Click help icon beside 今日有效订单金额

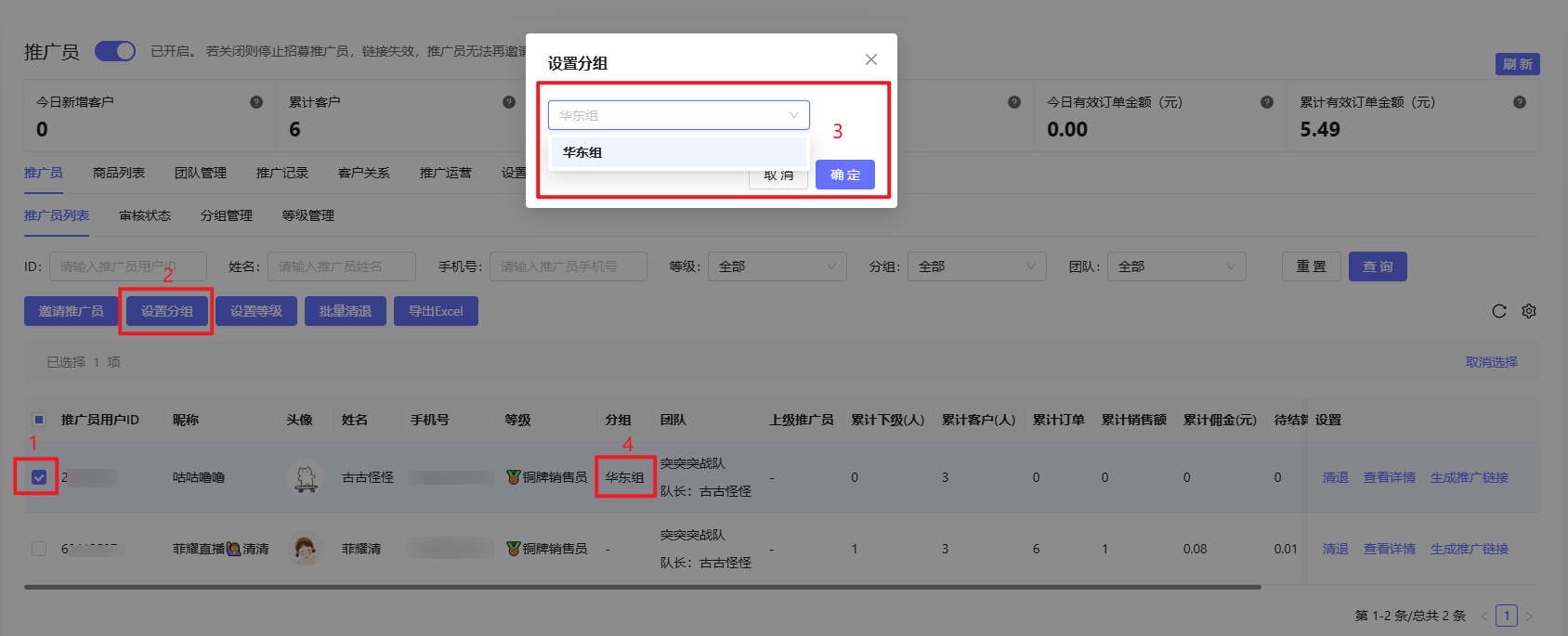click(1267, 102)
